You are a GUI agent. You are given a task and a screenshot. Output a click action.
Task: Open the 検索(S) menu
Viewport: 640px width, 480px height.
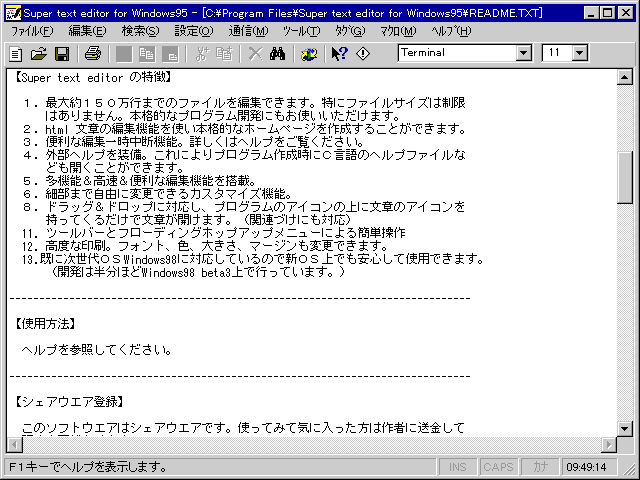pyautogui.click(x=140, y=31)
